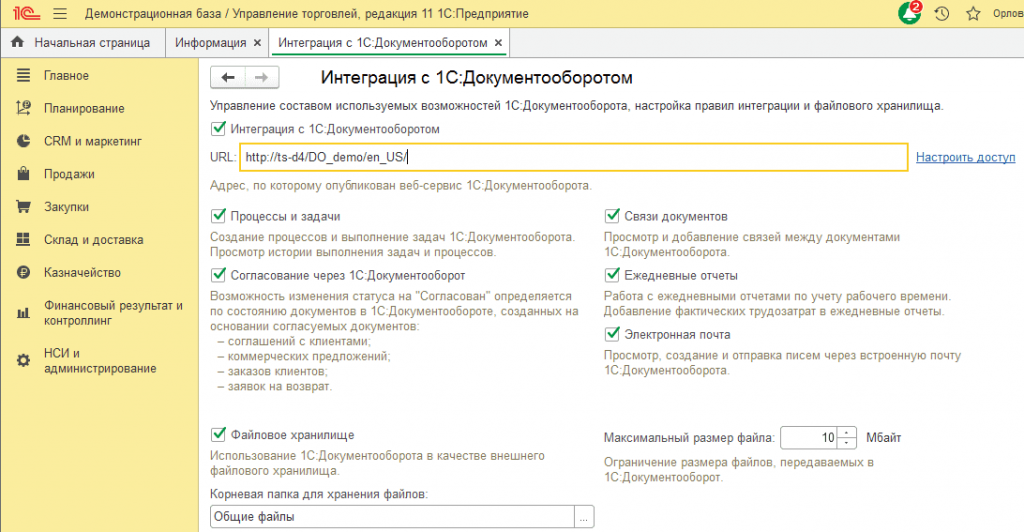
Task: Go forward with right arrow button
Action: point(262,78)
